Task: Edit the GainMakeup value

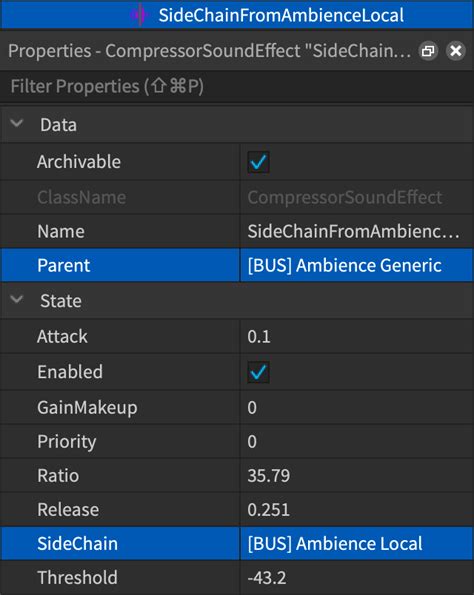Action: tap(357, 408)
